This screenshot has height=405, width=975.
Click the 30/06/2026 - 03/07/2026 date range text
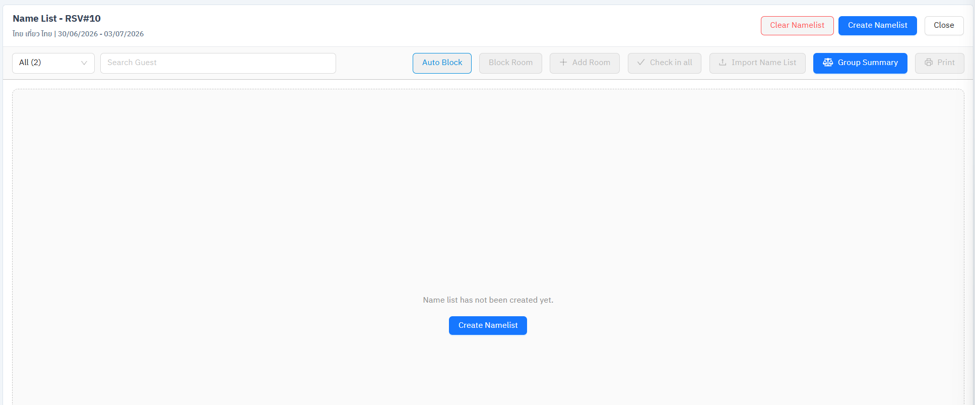[x=101, y=34]
